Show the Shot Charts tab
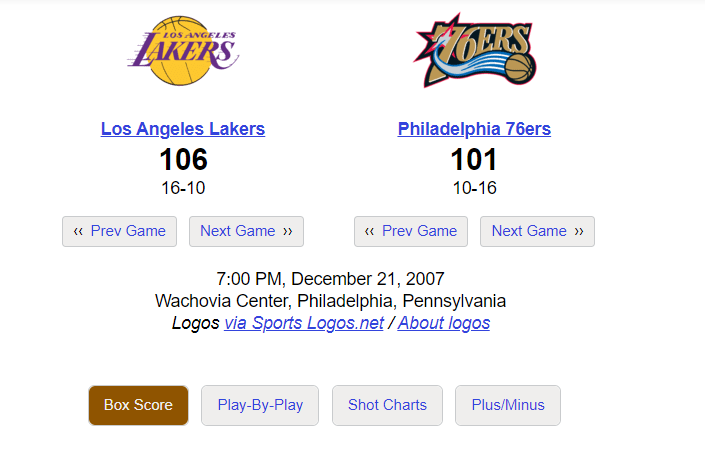This screenshot has width=705, height=452. point(387,405)
